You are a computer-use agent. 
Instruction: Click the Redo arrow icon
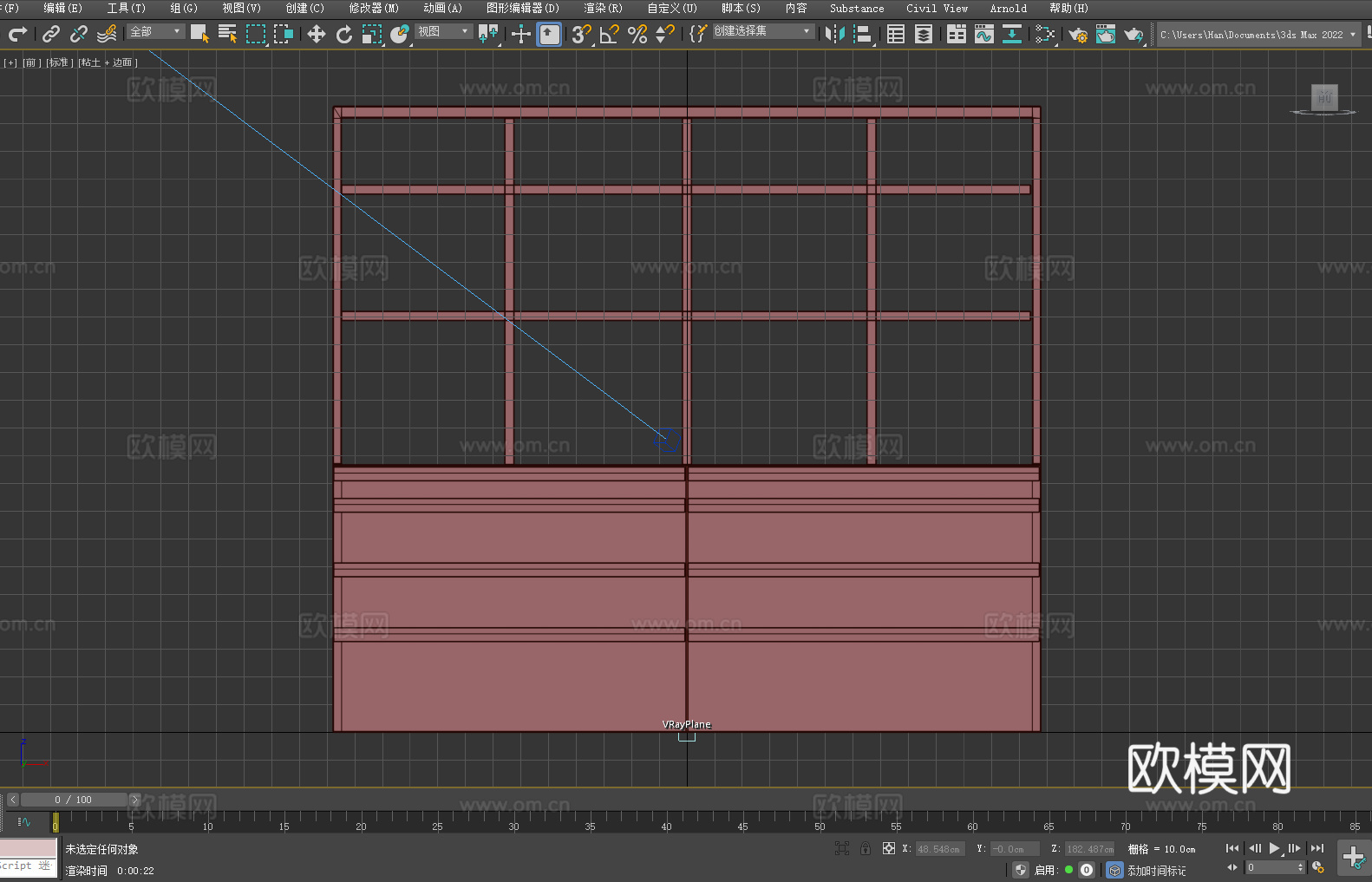pos(17,34)
